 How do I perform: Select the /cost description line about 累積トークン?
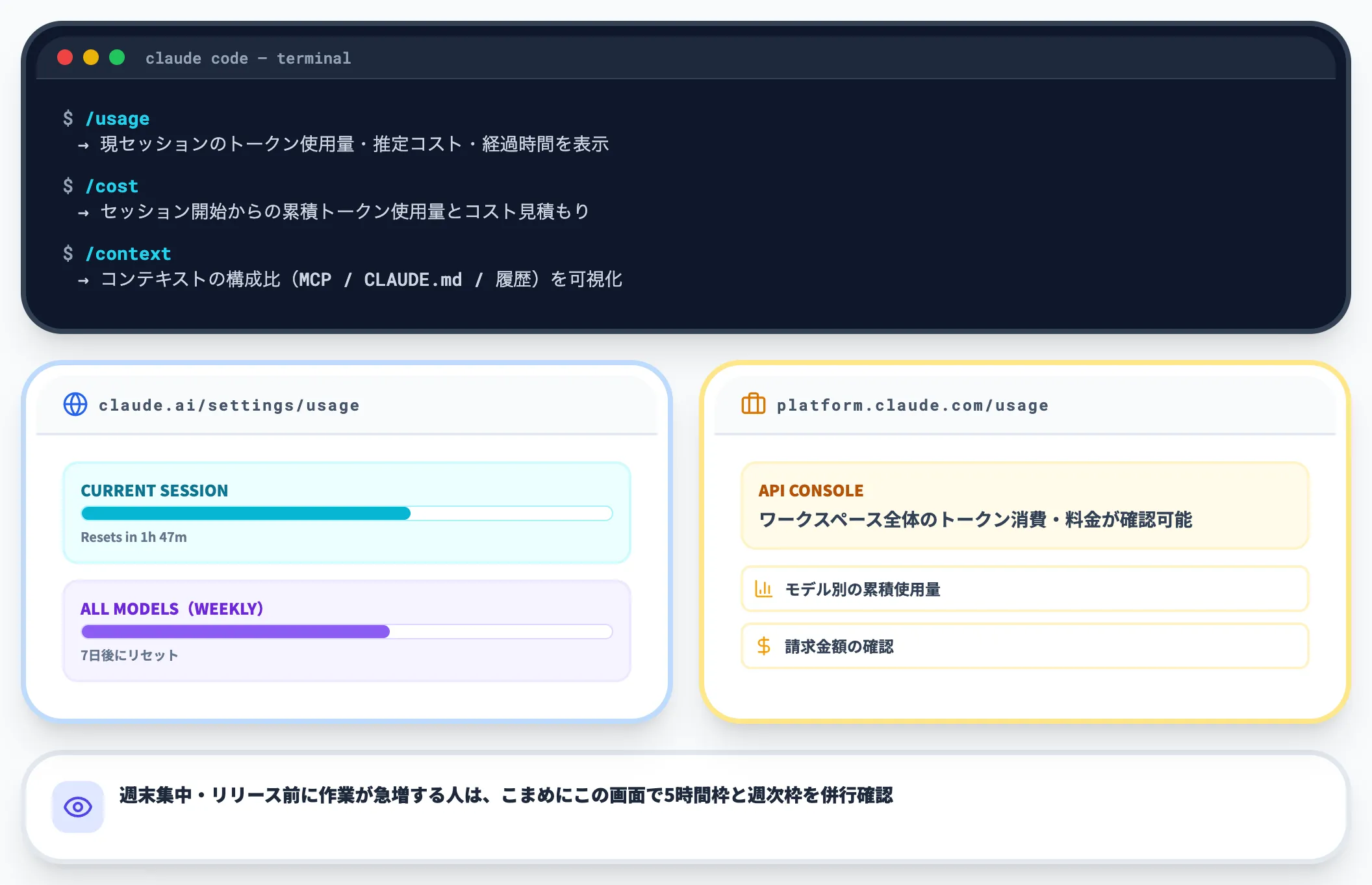tap(345, 212)
